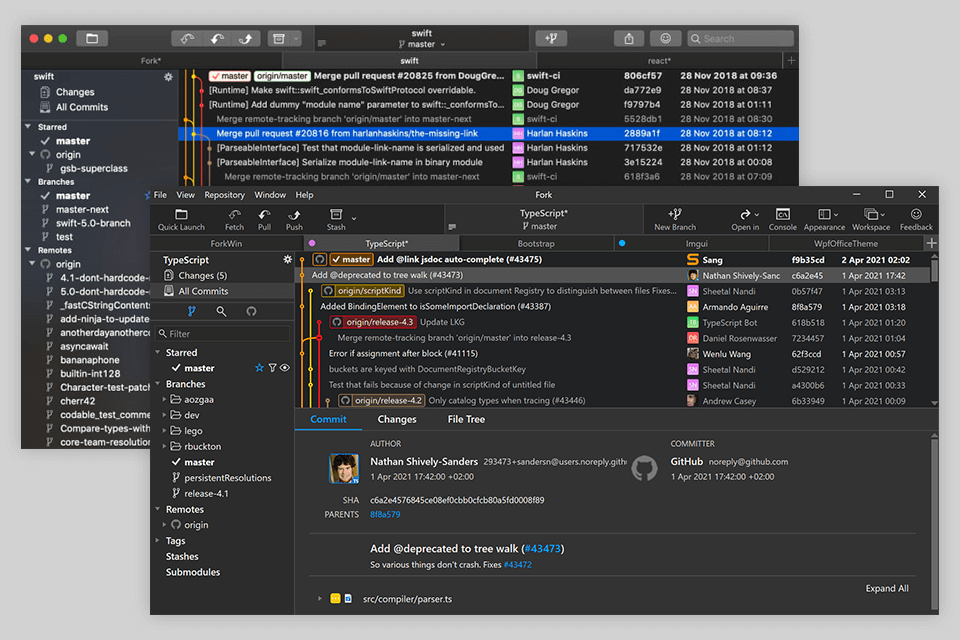Collapse Branches section in TypeScript sidebar

(x=158, y=383)
